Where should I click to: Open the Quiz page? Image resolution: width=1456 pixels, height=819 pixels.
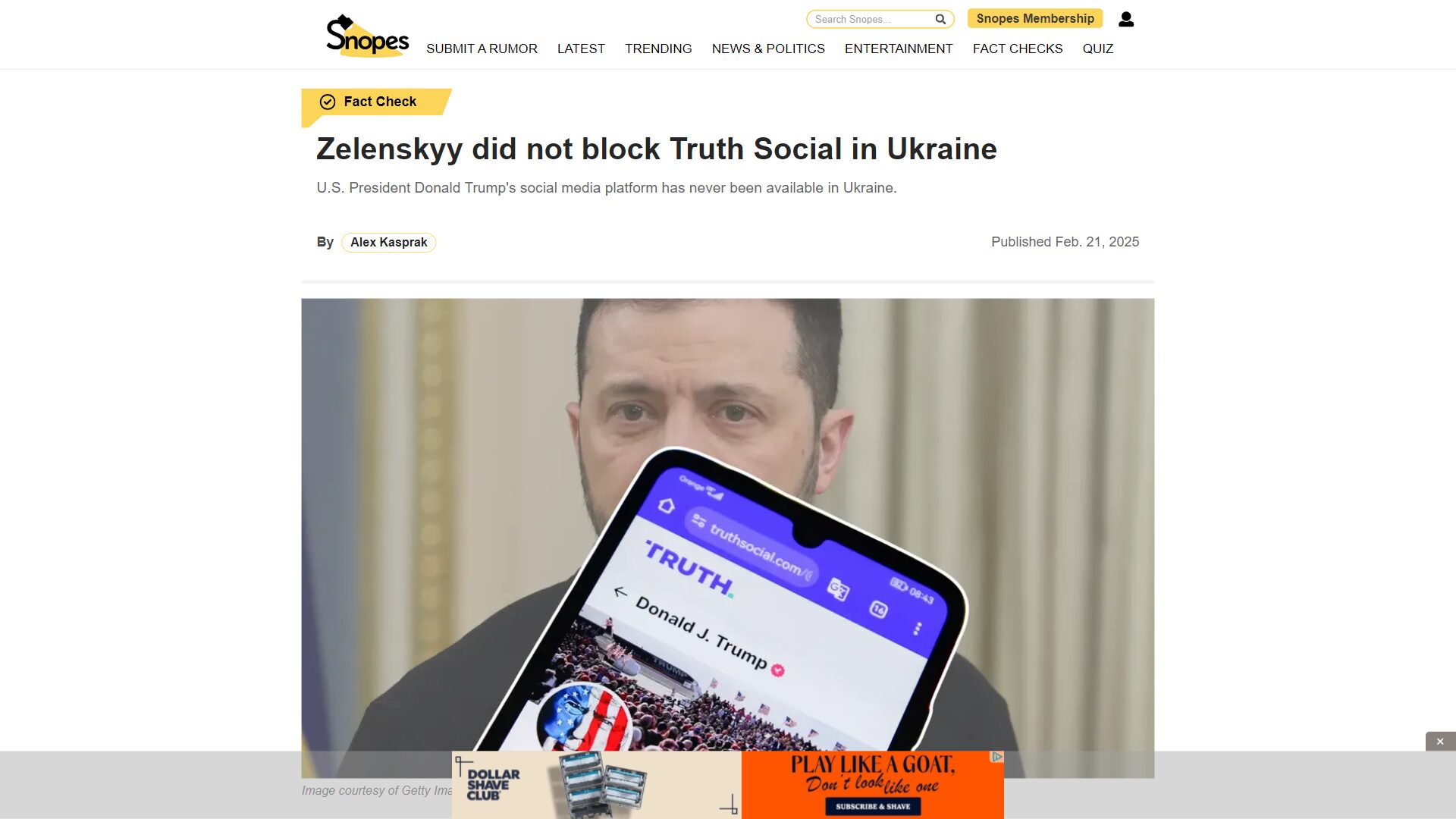[1098, 49]
